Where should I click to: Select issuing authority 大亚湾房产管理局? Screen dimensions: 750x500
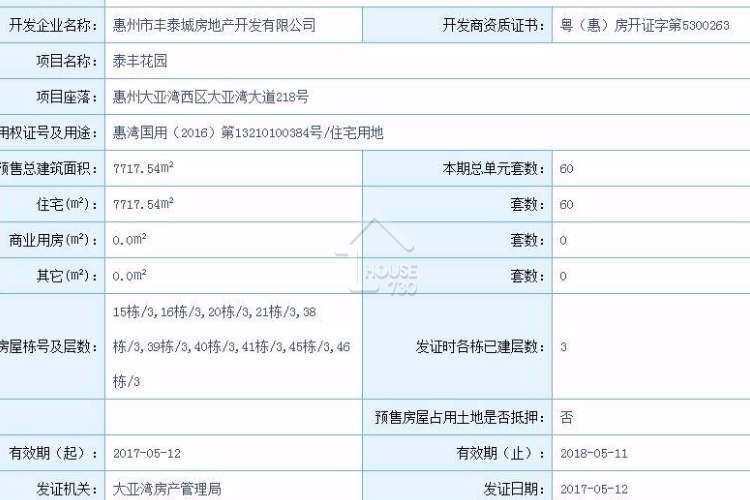tap(167, 489)
